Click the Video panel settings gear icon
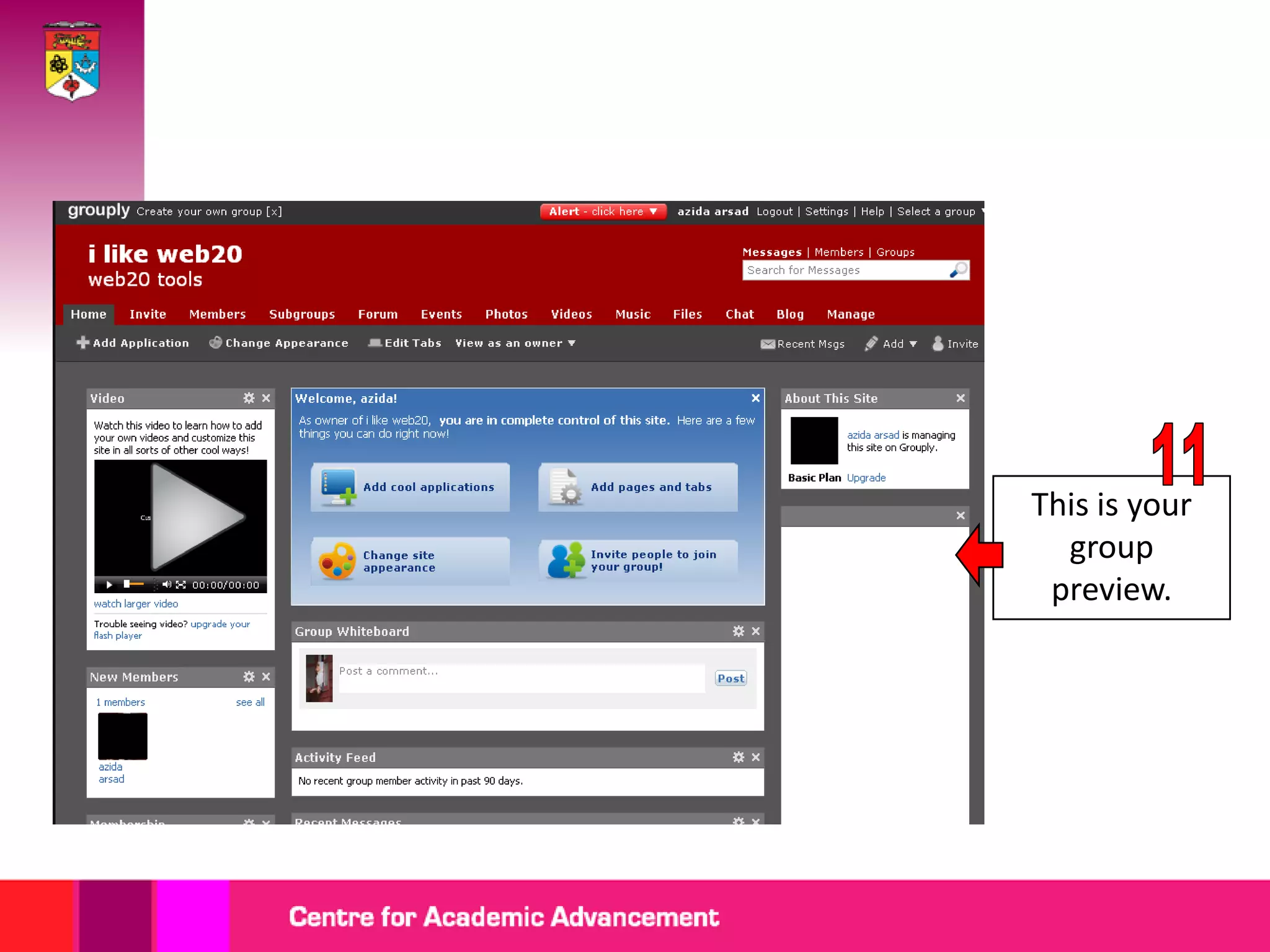The image size is (1270, 952). pos(249,398)
